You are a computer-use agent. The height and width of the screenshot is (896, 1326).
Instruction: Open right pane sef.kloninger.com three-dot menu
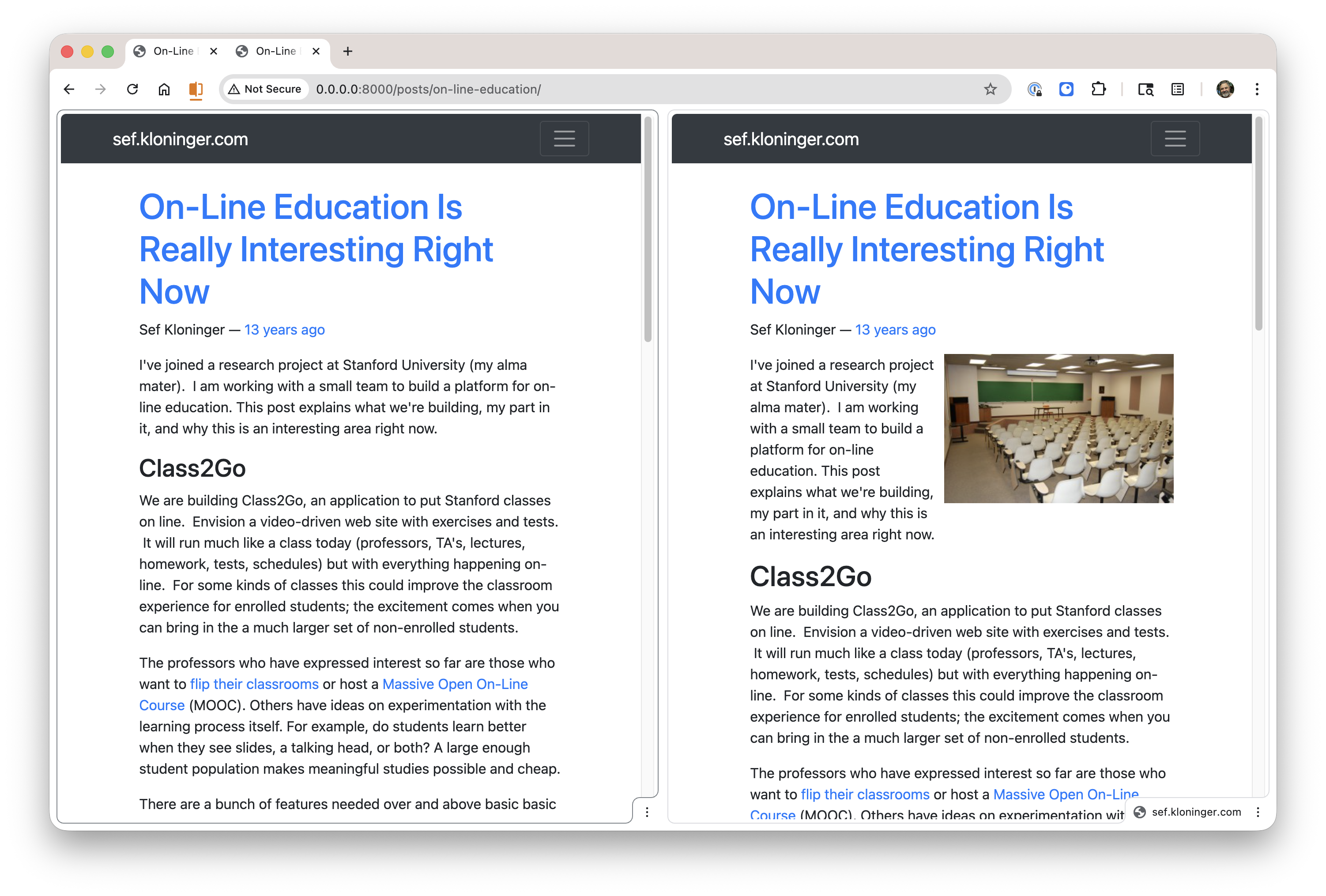pyautogui.click(x=1258, y=812)
